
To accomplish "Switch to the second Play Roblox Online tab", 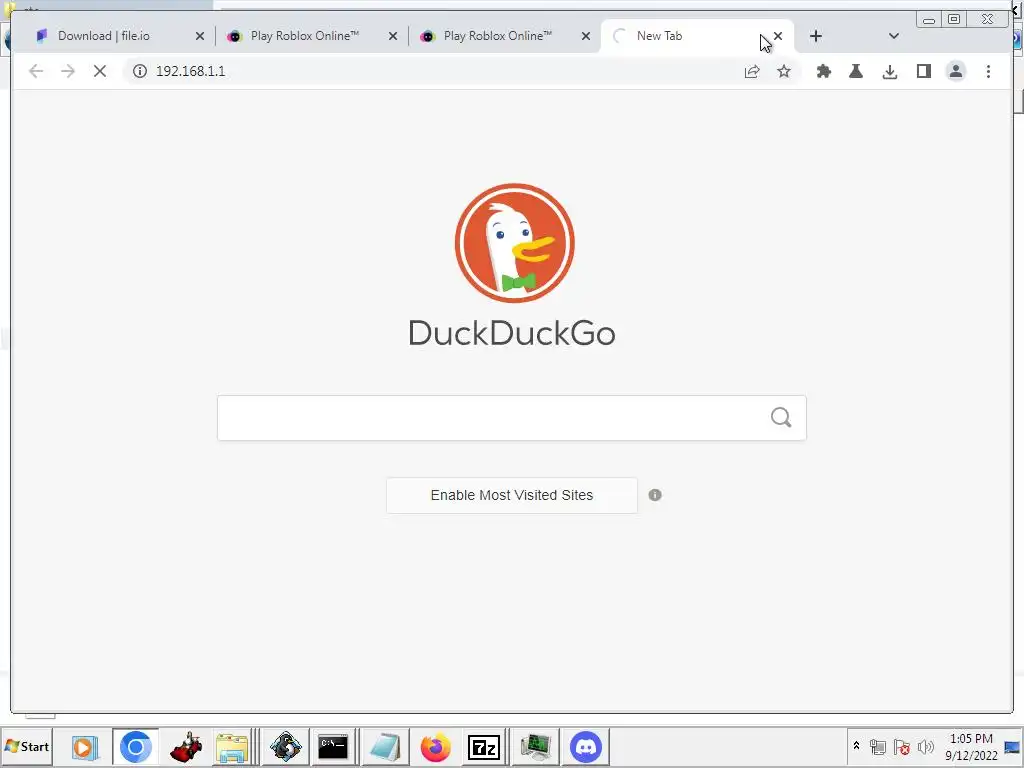I will pyautogui.click(x=498, y=36).
